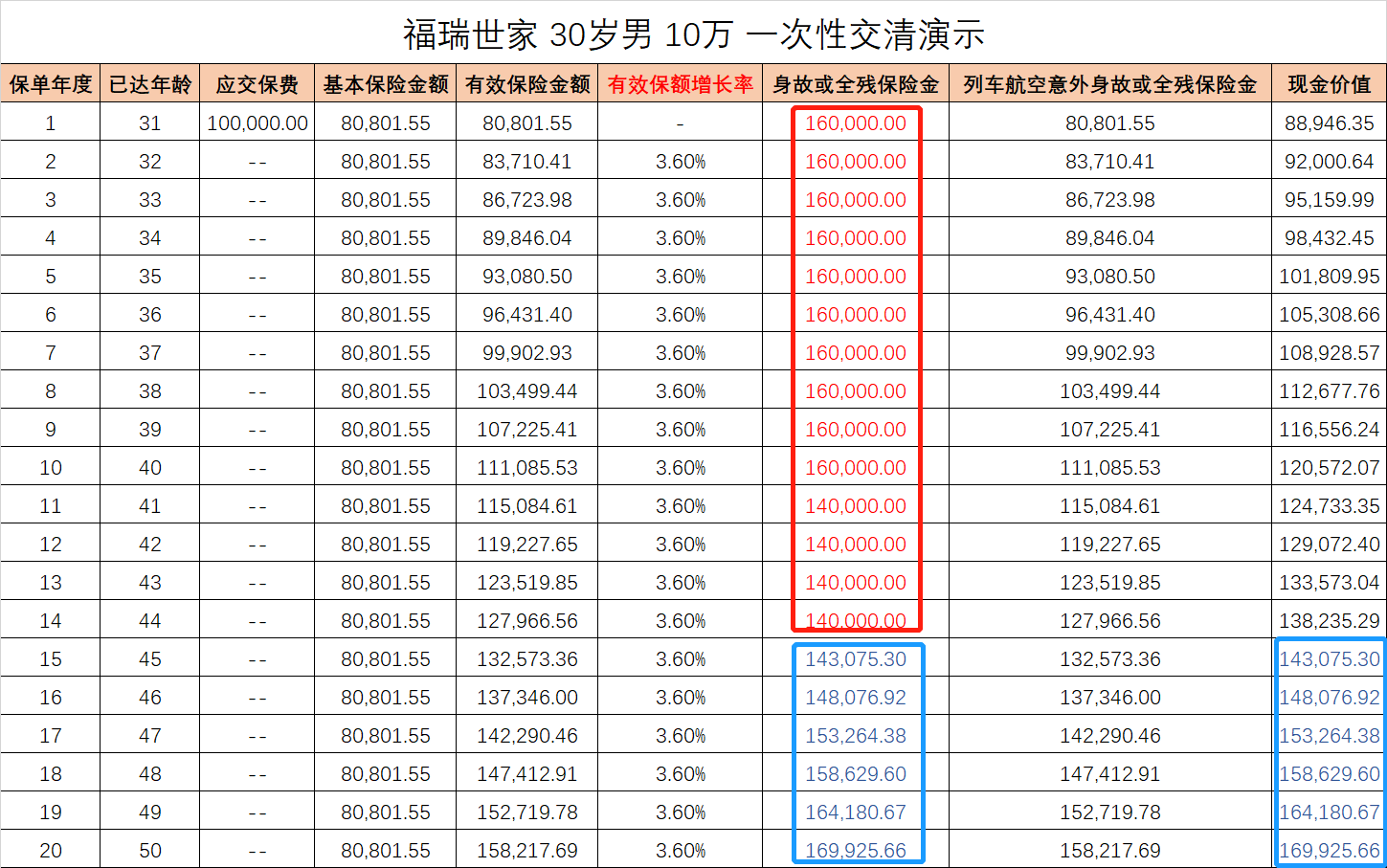The image size is (1387, 868).
Task: Select 143,075.30 in the 身故或全残保险金 column
Action: coord(856,659)
